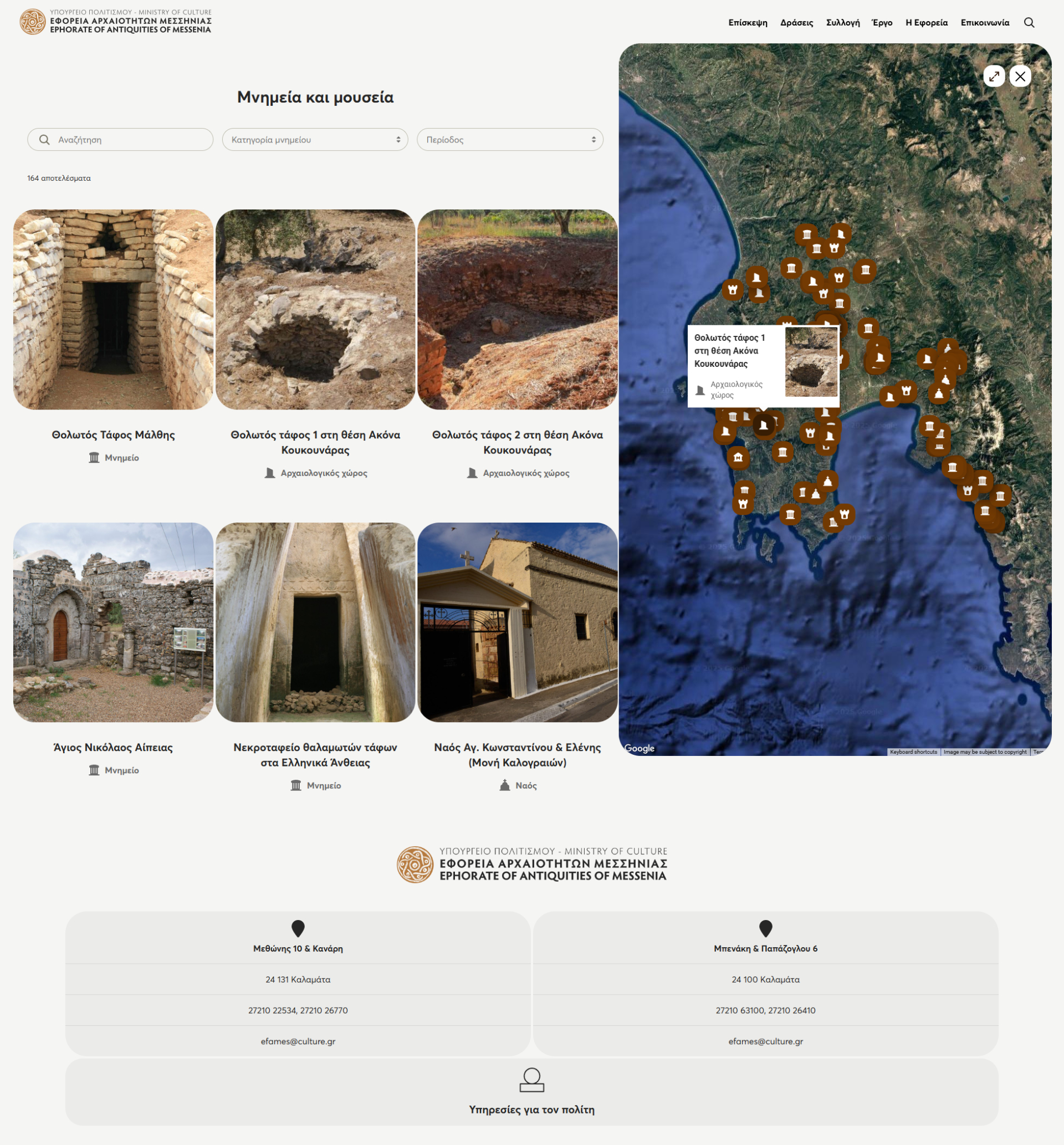Image resolution: width=1064 pixels, height=1145 pixels.
Task: Open the Η Εφορεία menu
Action: (926, 23)
